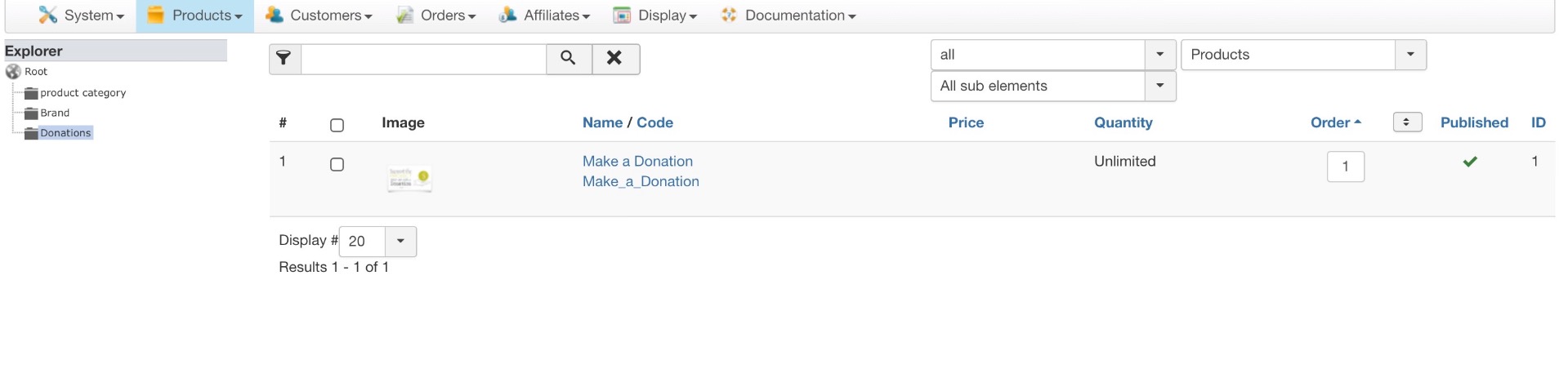This screenshot has height=369, width=1568.
Task: Click the Donations folder icon
Action: [31, 133]
